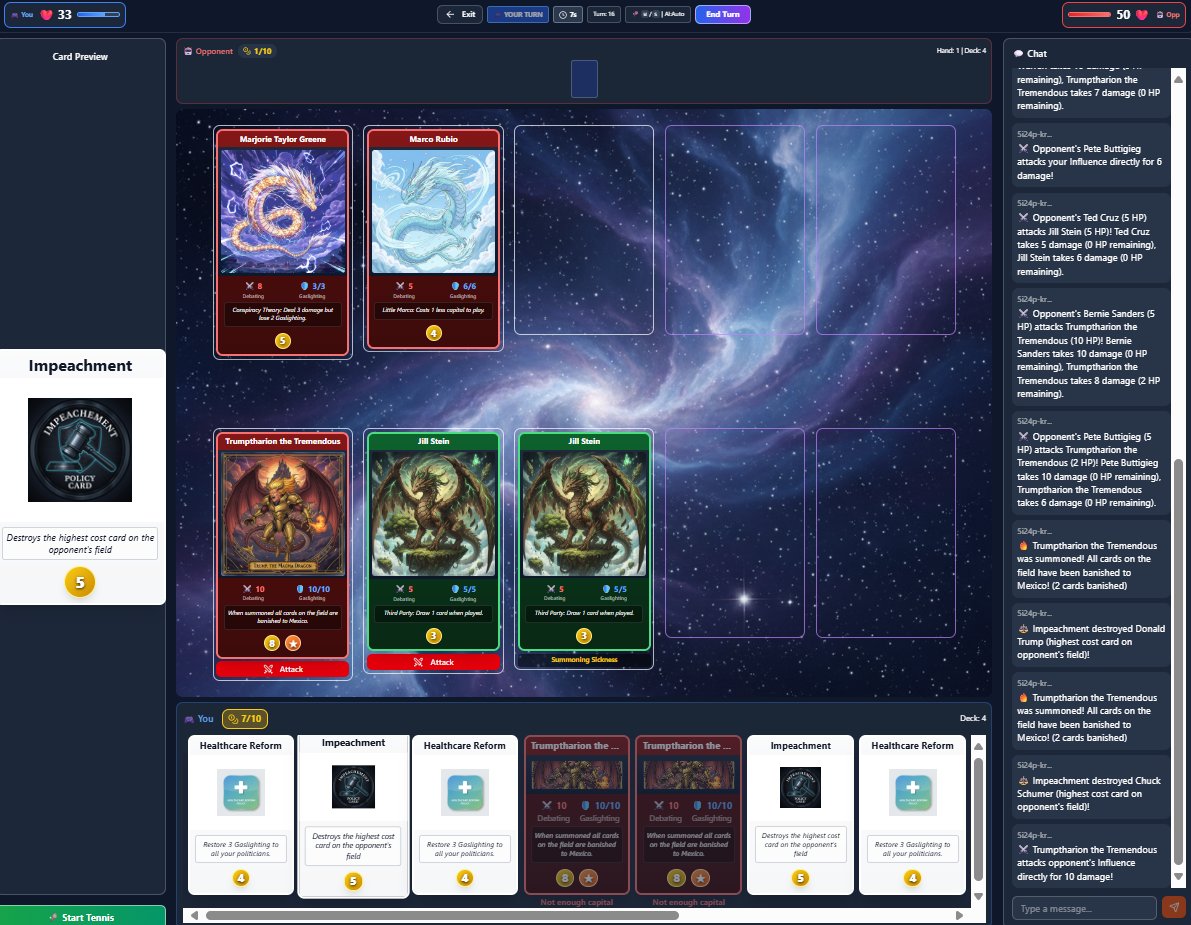Image resolution: width=1191 pixels, height=925 pixels.
Task: Click the Opponent label icon
Action: pyautogui.click(x=188, y=51)
